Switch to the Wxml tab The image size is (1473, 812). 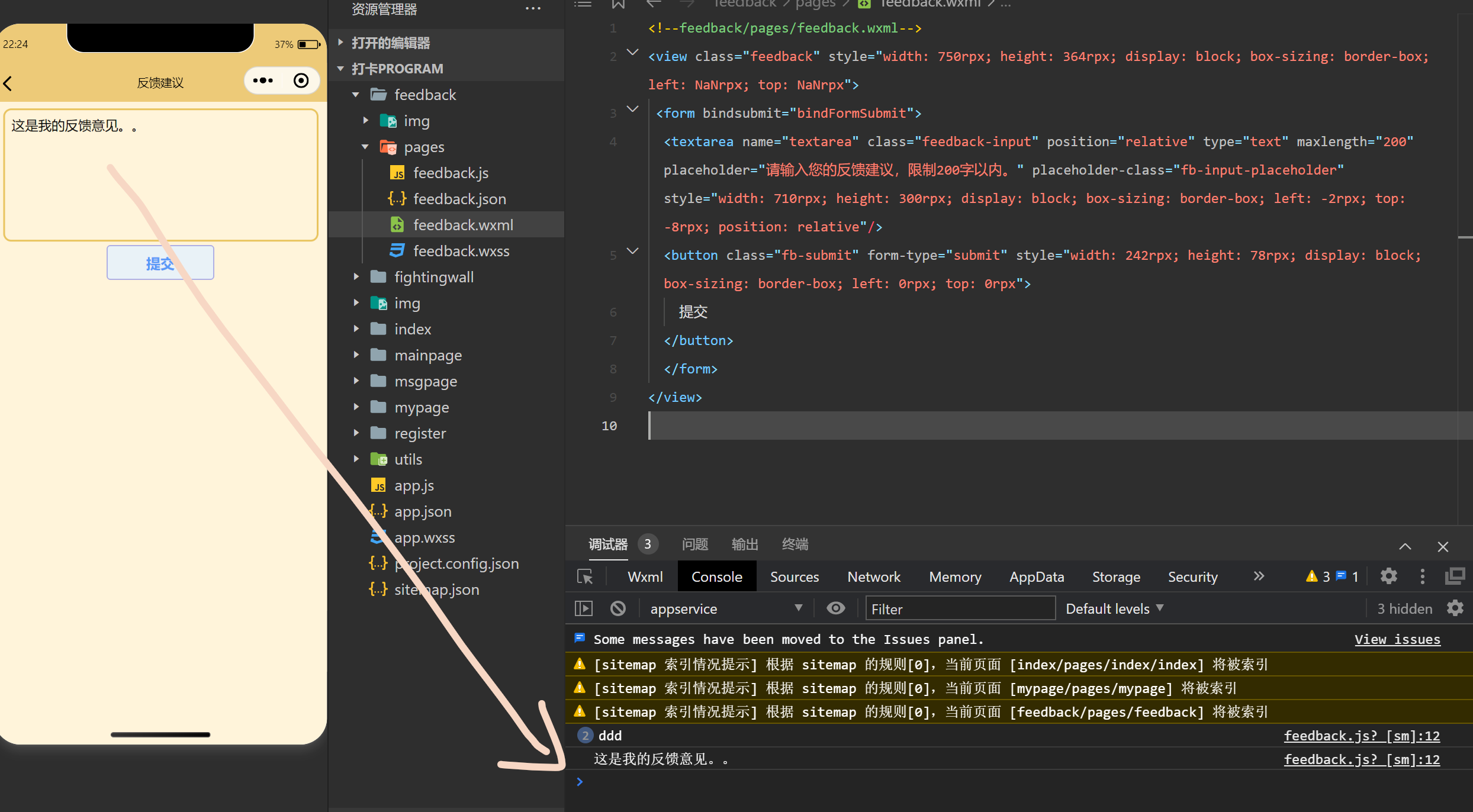coord(645,577)
